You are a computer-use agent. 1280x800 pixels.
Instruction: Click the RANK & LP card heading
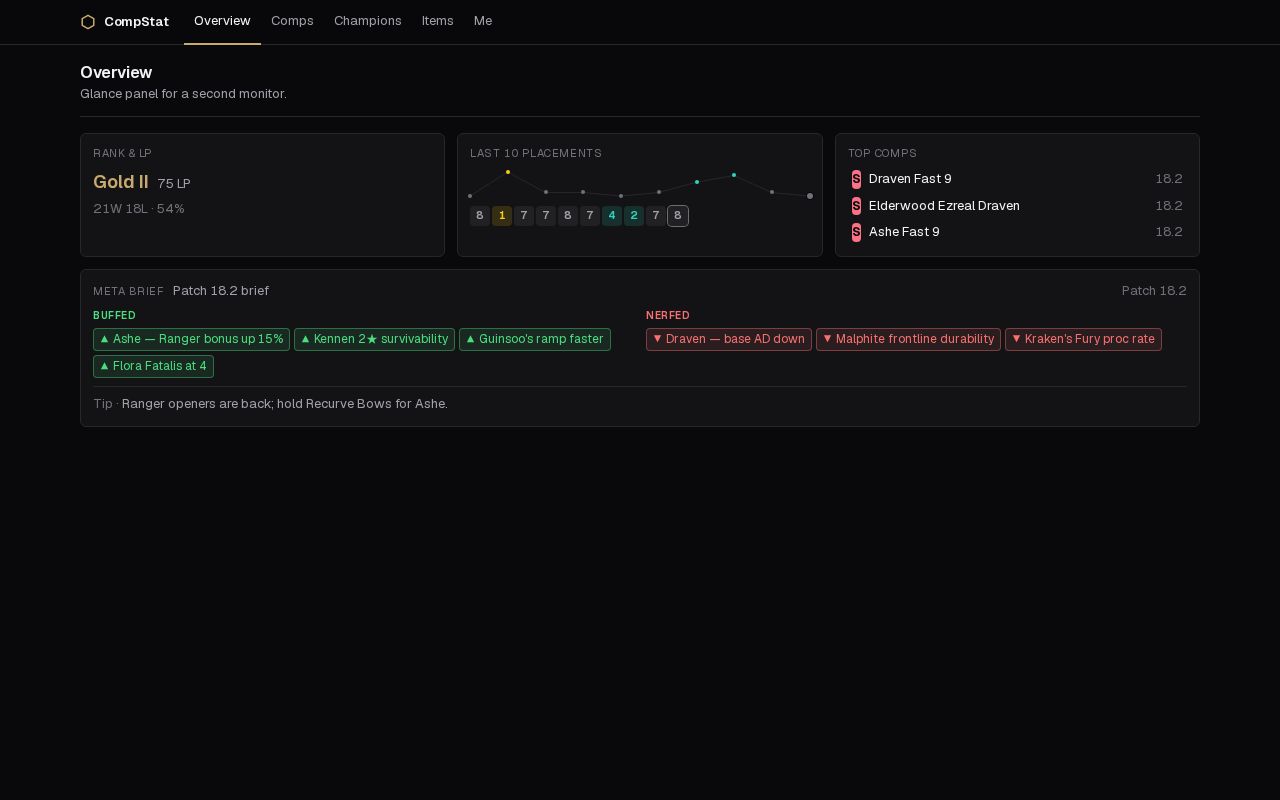(122, 153)
